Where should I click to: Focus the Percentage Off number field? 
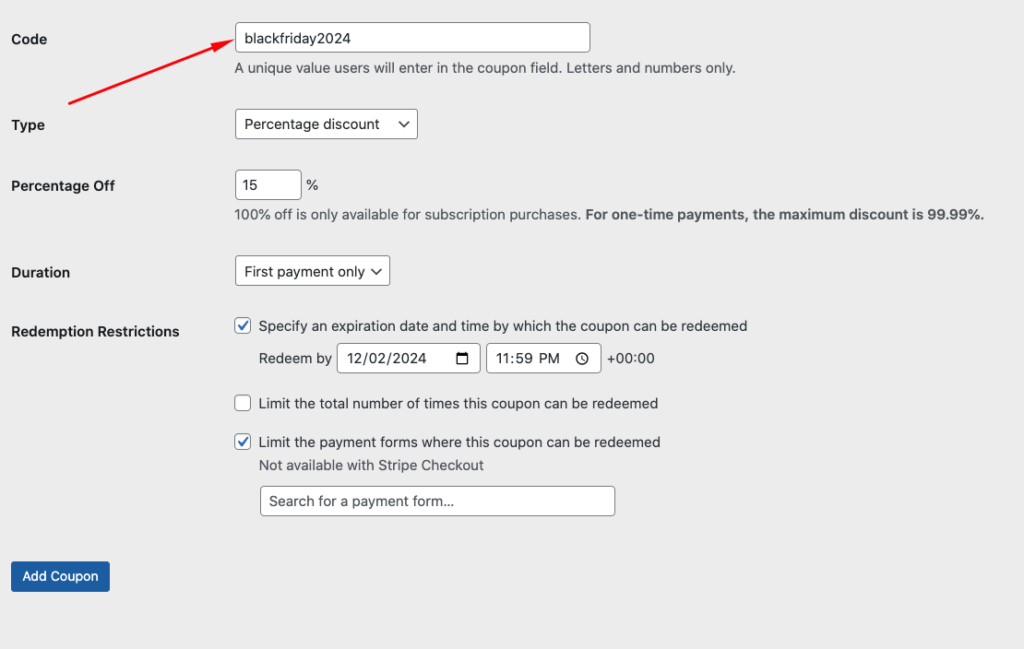coord(267,185)
